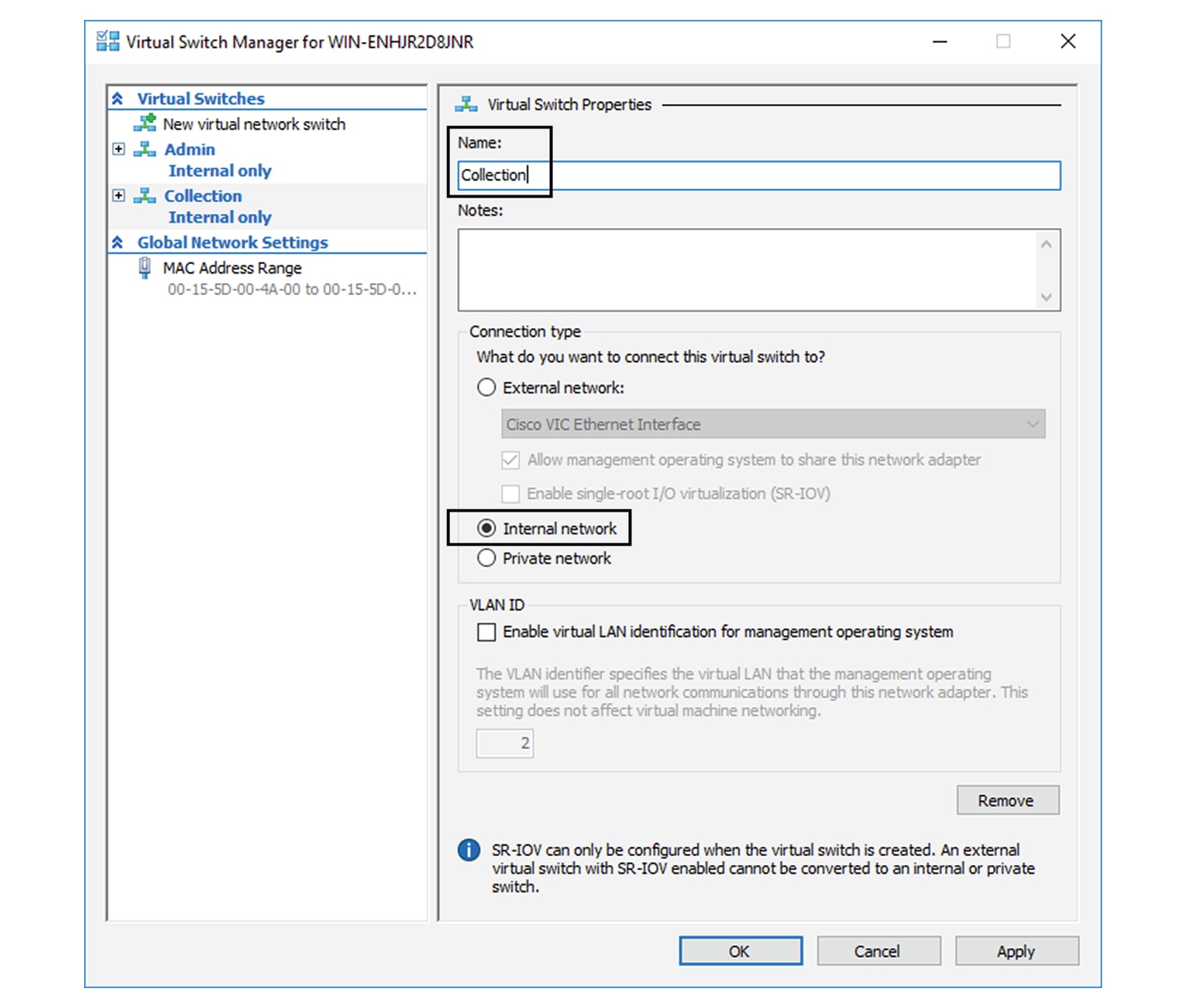Select the Collection virtual switch icon
Image resolution: width=1187 pixels, height=1008 pixels.
(x=145, y=195)
